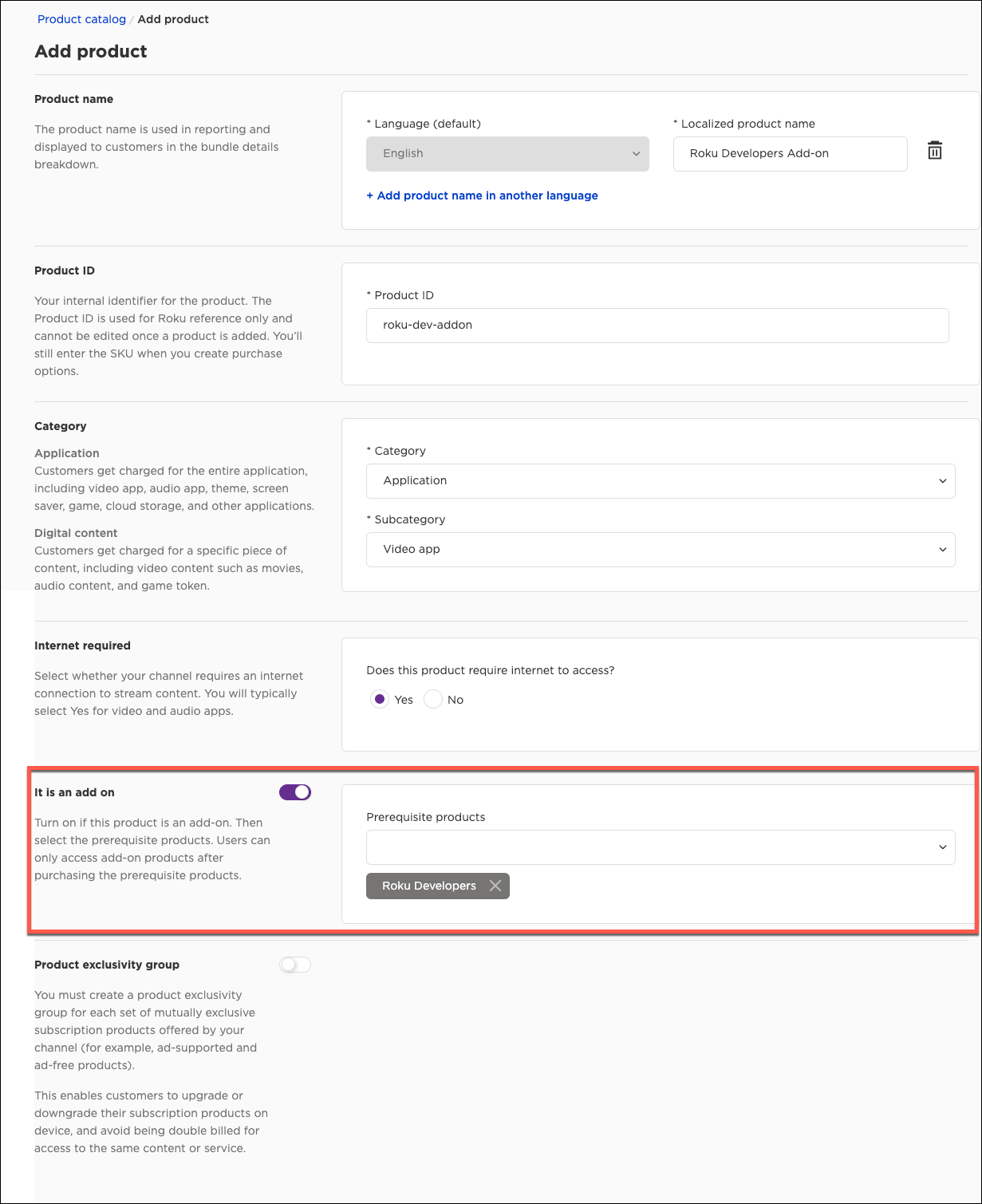Open the Language dropdown
The image size is (982, 1204).
point(507,154)
